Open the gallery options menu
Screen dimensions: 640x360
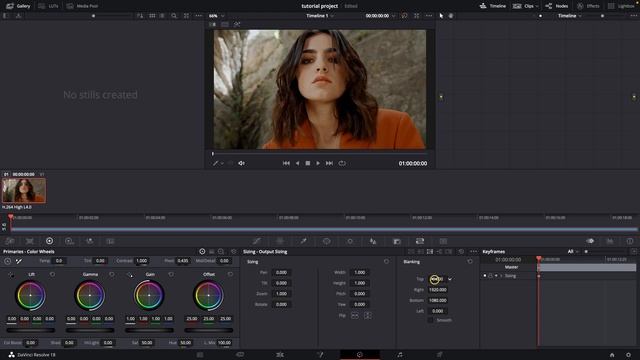click(199, 16)
